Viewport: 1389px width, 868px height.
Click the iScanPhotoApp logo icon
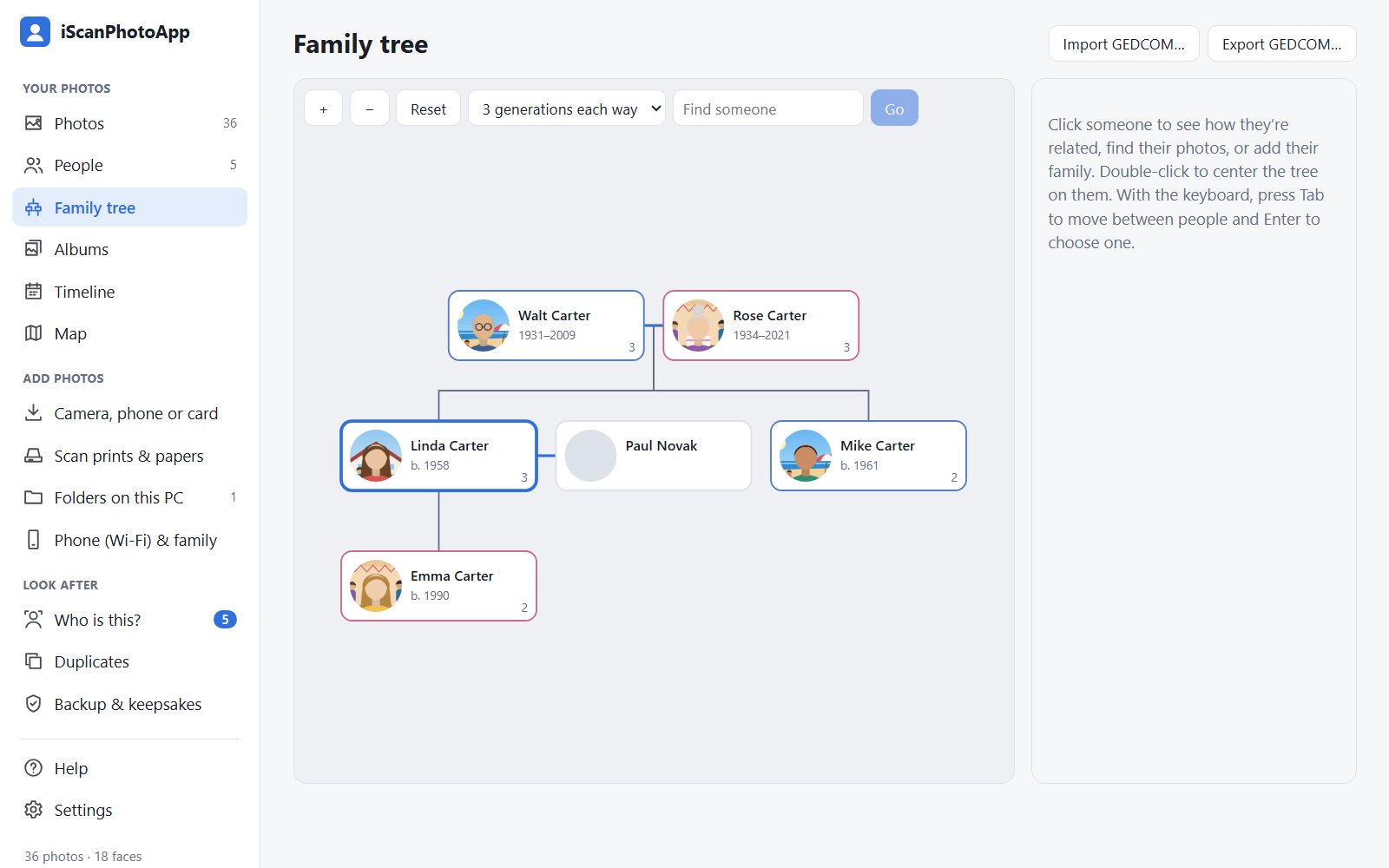click(x=35, y=32)
